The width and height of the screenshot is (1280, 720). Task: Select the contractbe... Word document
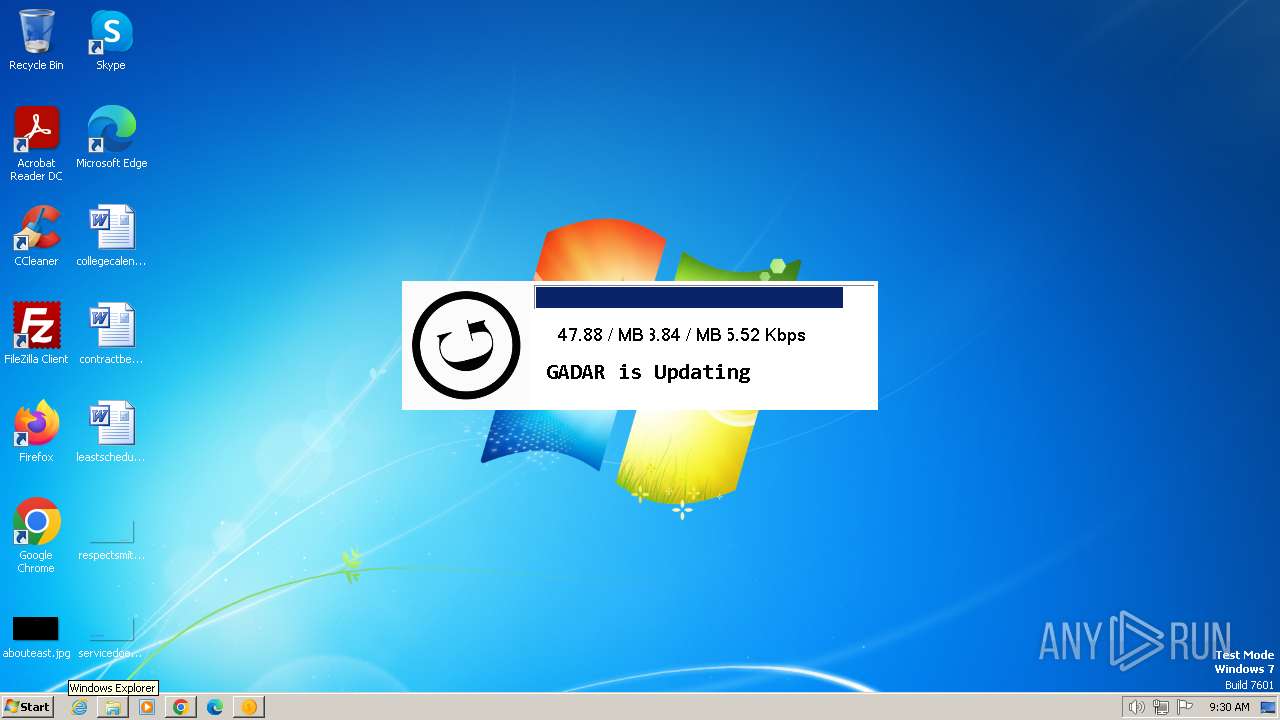coord(111,334)
